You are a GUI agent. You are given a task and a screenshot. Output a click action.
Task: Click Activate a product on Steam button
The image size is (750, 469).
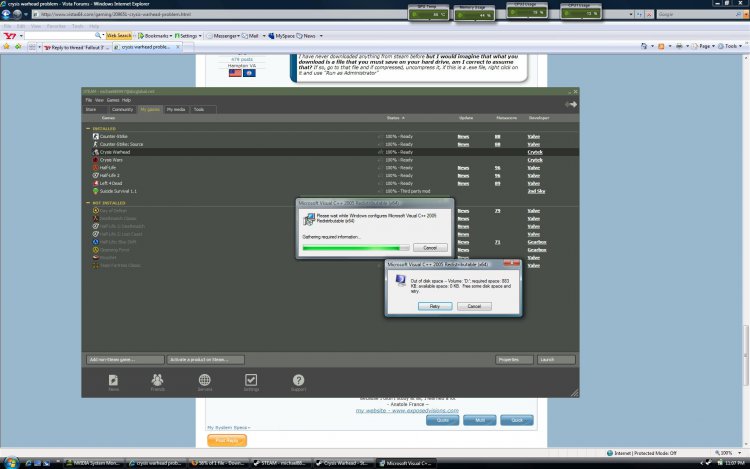click(x=206, y=360)
